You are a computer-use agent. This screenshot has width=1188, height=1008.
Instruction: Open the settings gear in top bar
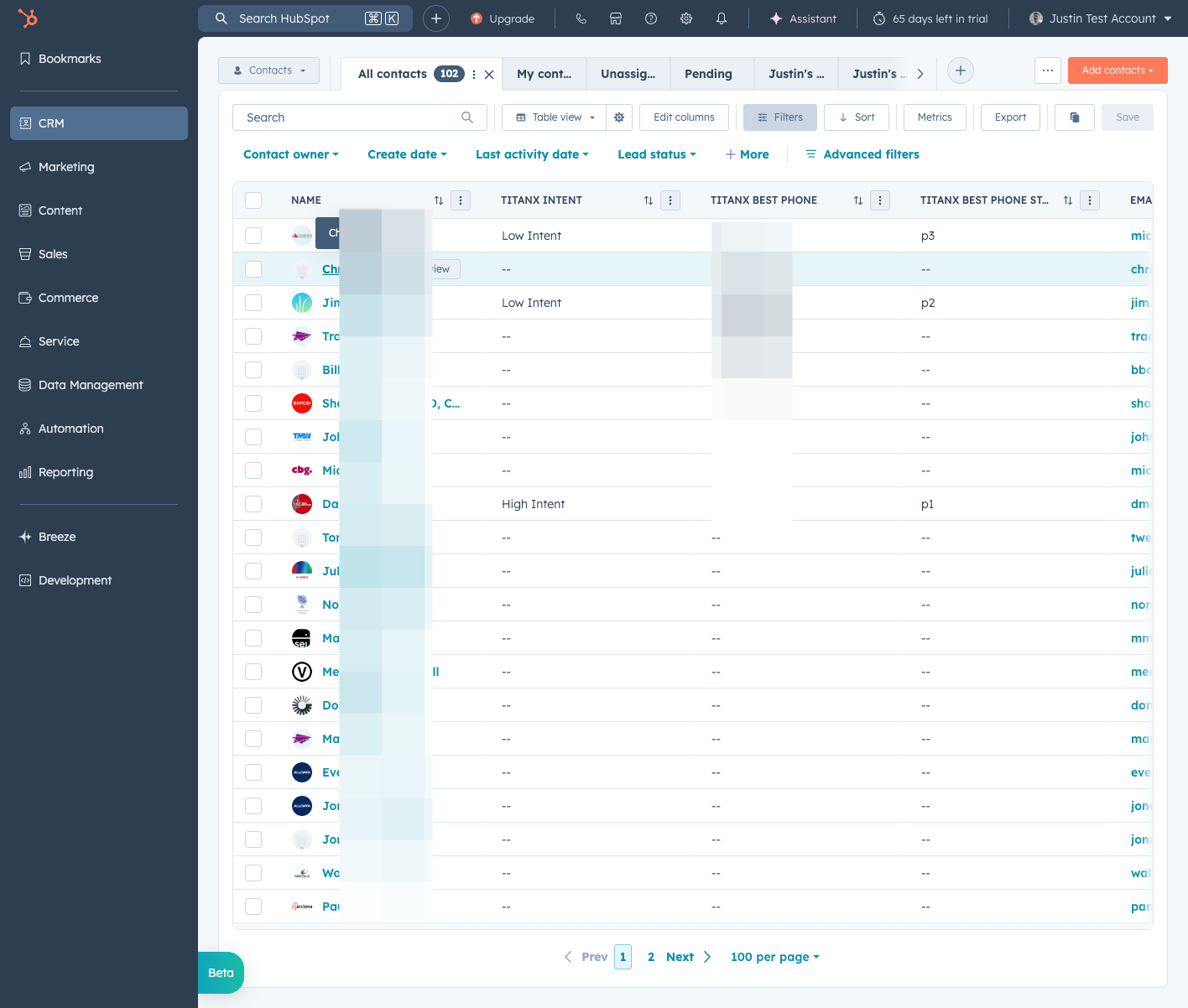point(686,18)
